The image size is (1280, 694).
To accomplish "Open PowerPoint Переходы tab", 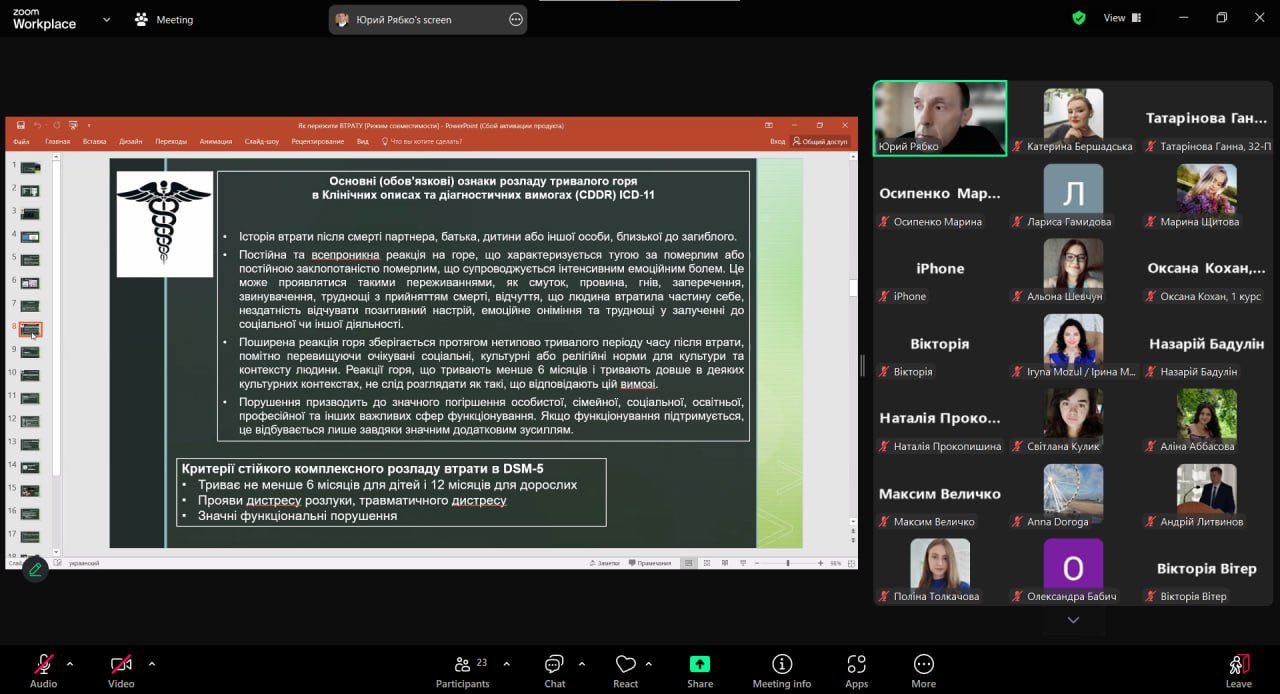I will pos(171,141).
